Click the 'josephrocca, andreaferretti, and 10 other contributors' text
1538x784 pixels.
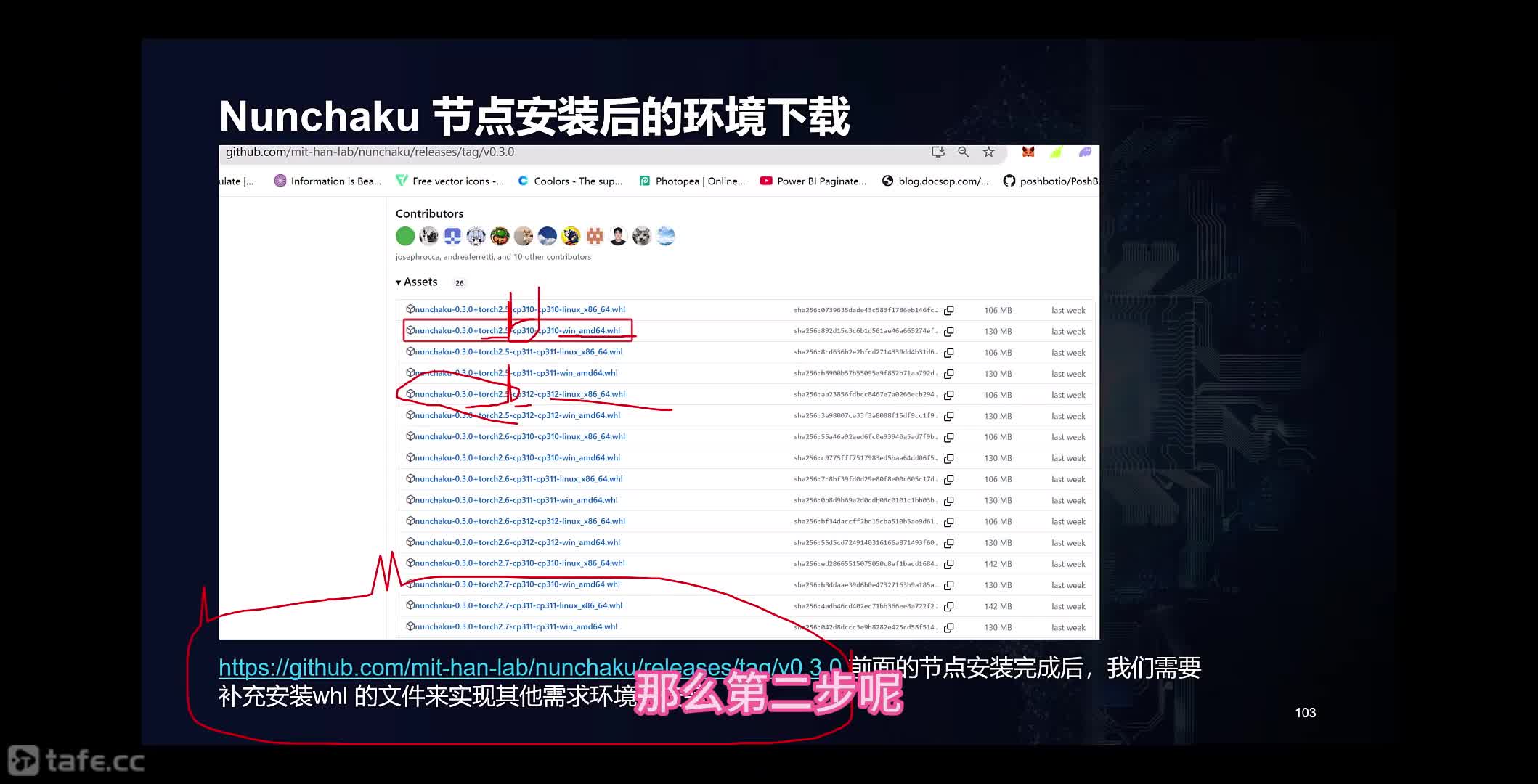coord(493,257)
